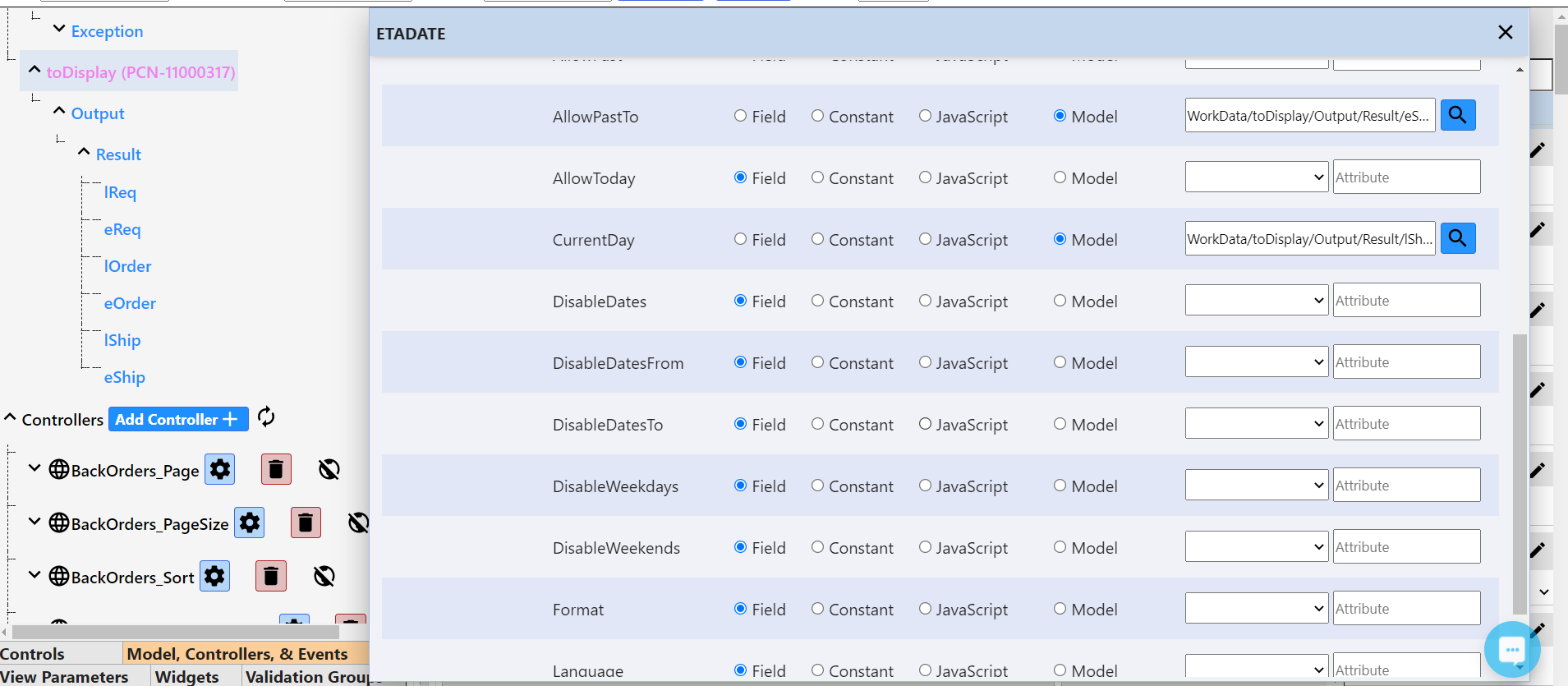The image size is (1568, 686).
Task: Open the AllowToday field dropdown
Action: (x=1257, y=177)
